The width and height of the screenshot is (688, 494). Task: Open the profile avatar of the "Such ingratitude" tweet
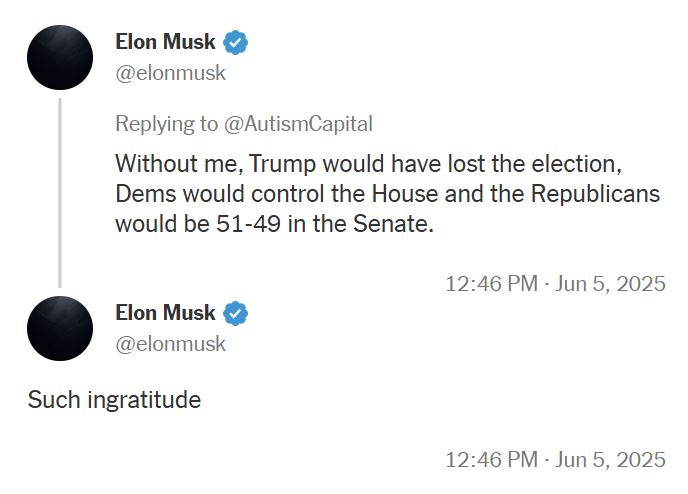click(60, 328)
